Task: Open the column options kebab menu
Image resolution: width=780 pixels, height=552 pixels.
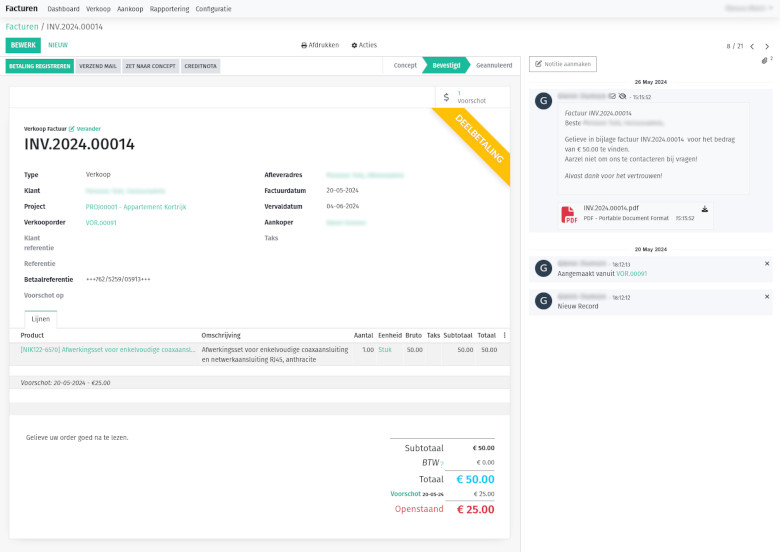Action: pos(504,335)
